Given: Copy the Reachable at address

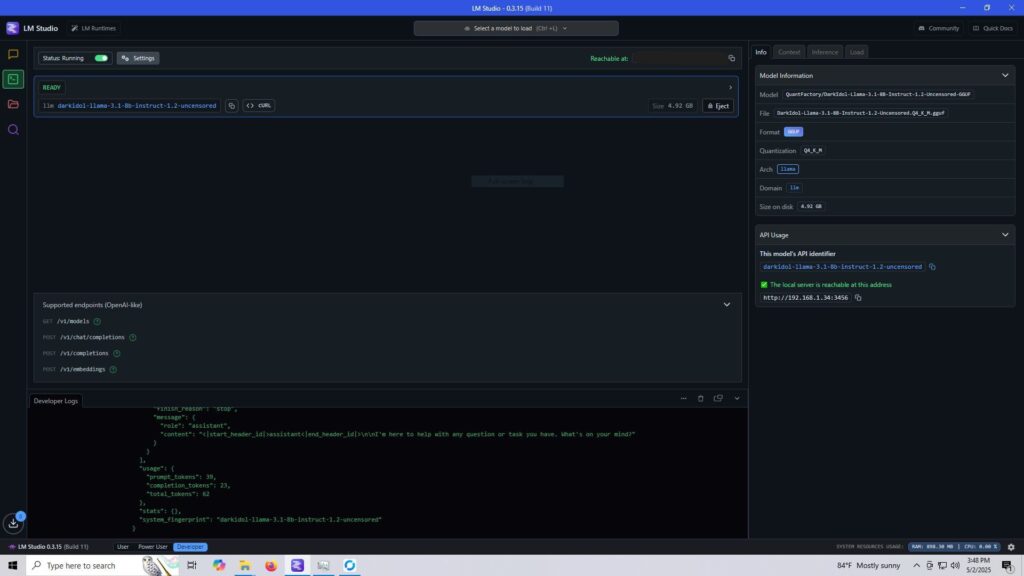Looking at the screenshot, I should click(731, 58).
